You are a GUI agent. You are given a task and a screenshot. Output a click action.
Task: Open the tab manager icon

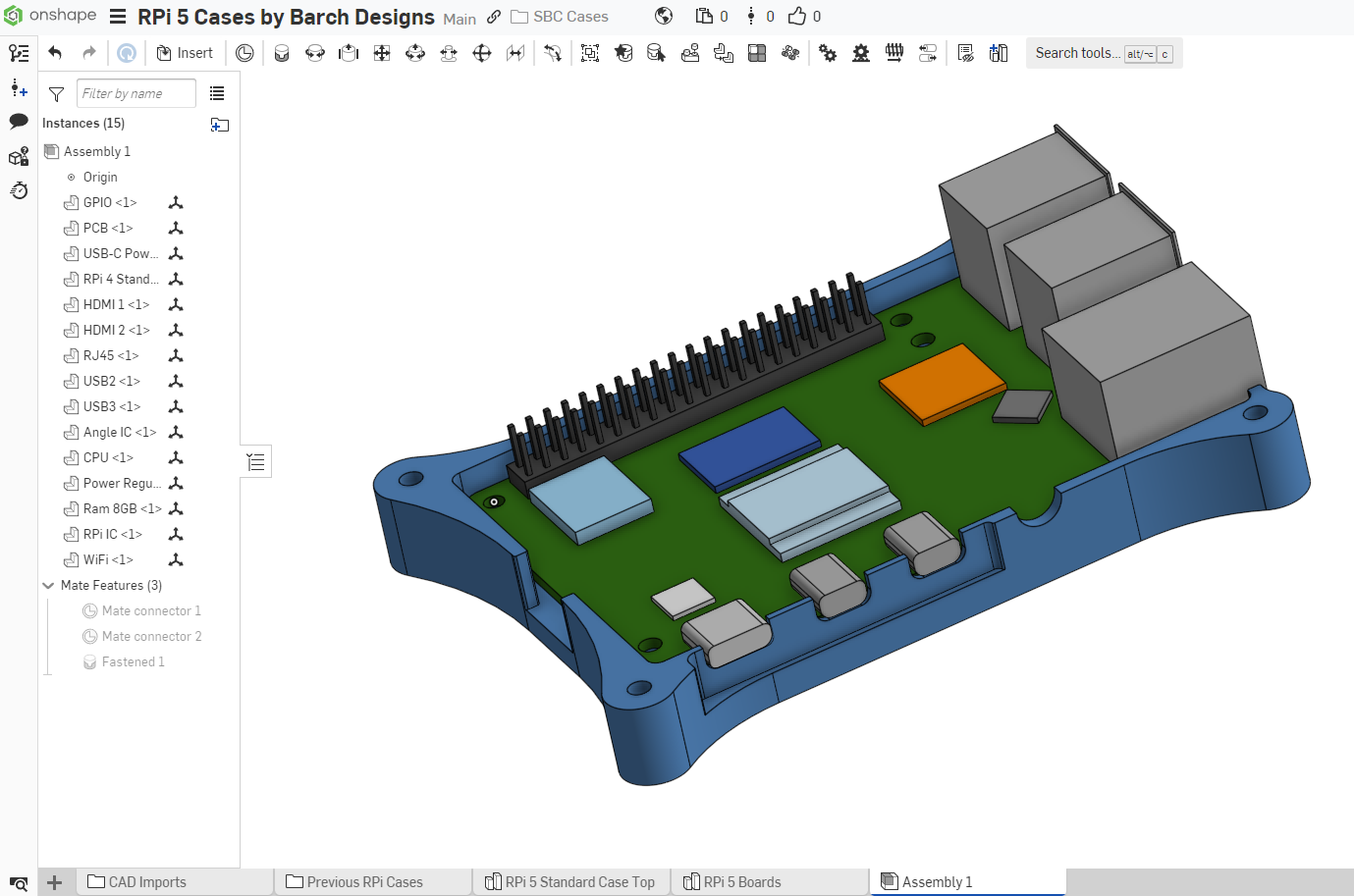tap(19, 883)
